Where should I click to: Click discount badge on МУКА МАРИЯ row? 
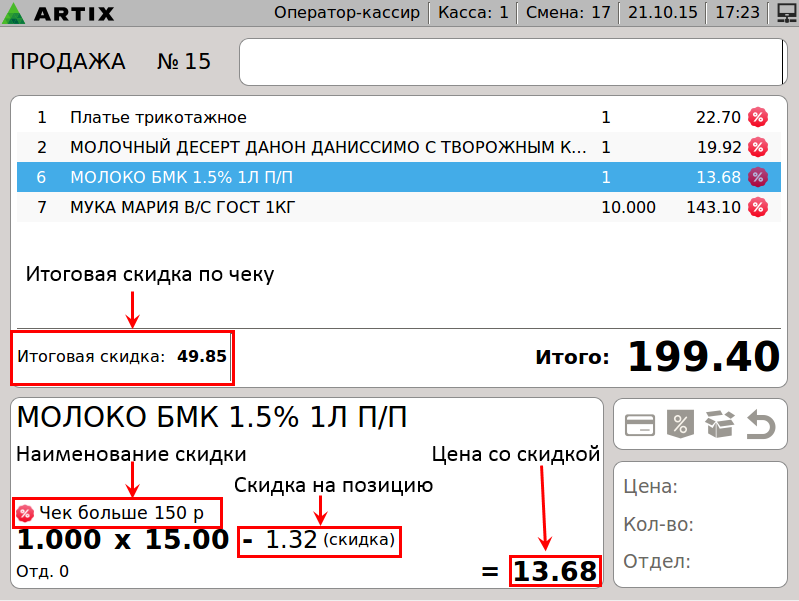click(x=759, y=207)
